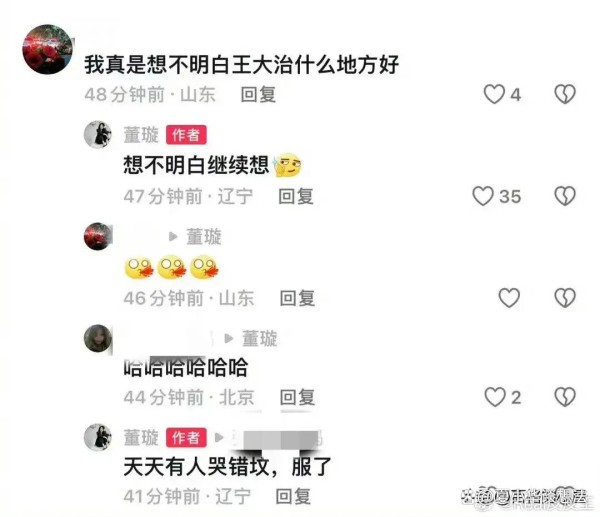The image size is (600, 517).
Task: Like the 哈哈哈哈哈哈 comment
Action: click(495, 397)
